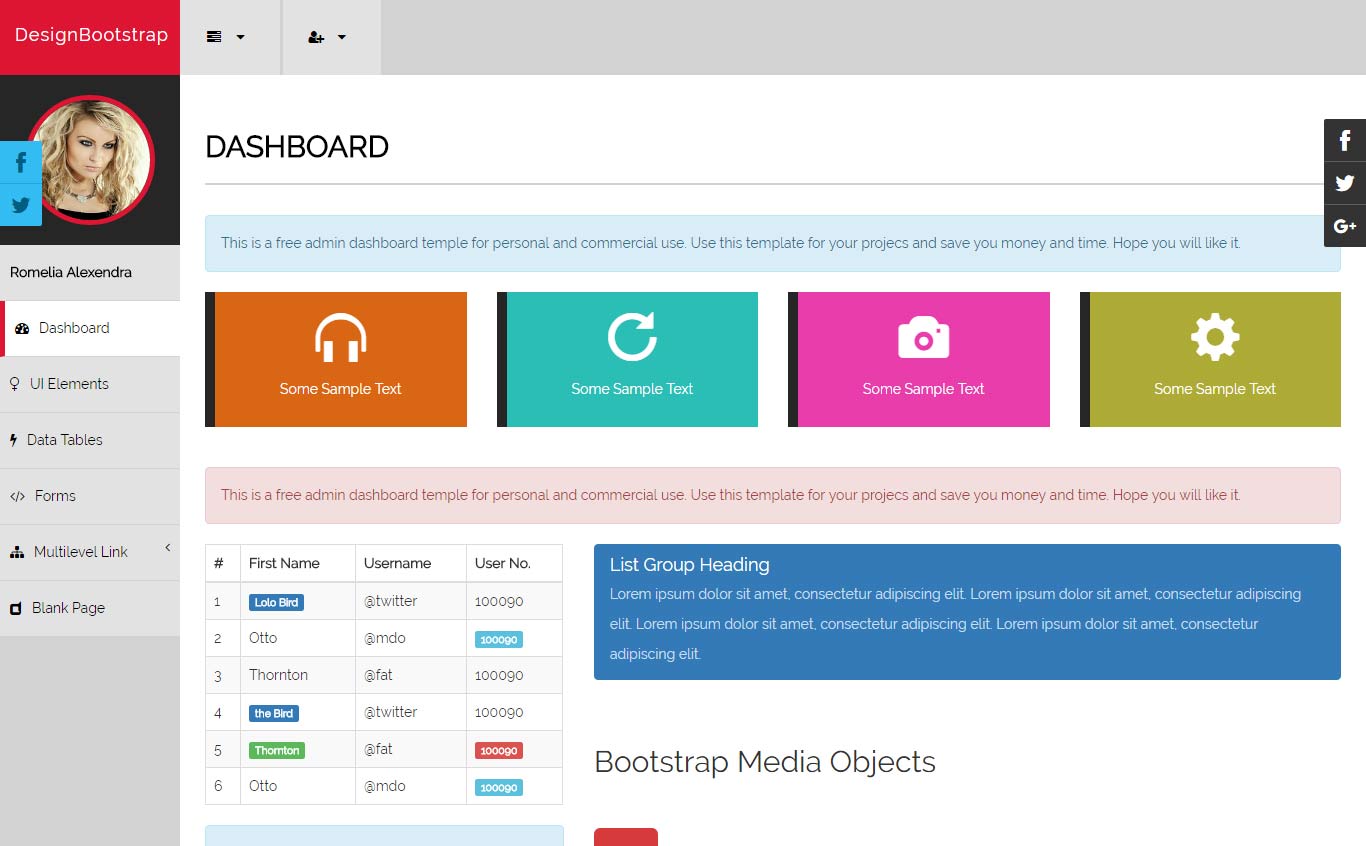Click the pink danger alert banner text

[x=731, y=495]
